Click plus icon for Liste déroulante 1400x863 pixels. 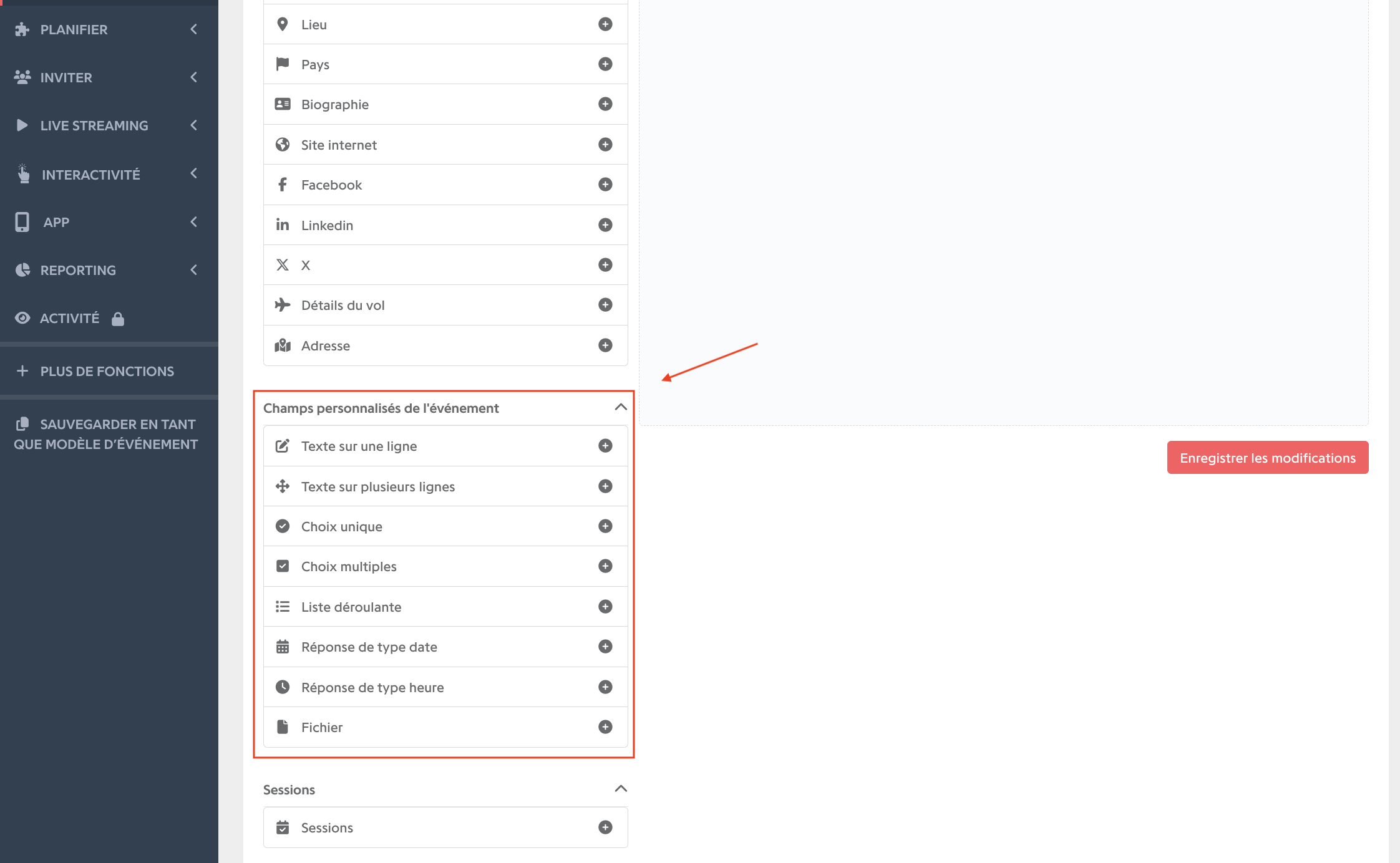coord(605,607)
